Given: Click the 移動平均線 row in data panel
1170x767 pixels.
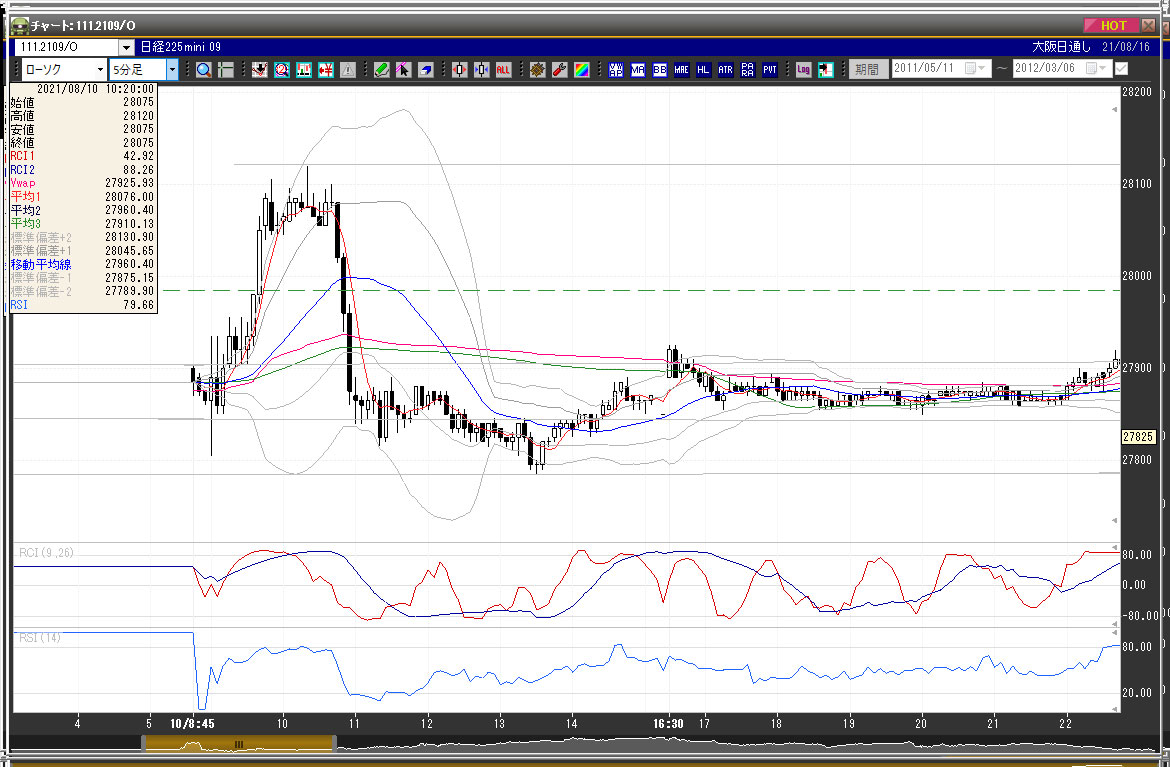Looking at the screenshot, I should pyautogui.click(x=82, y=264).
